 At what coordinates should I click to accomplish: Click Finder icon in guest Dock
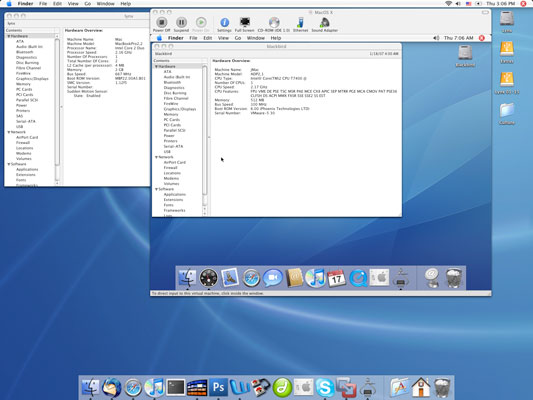click(x=187, y=278)
